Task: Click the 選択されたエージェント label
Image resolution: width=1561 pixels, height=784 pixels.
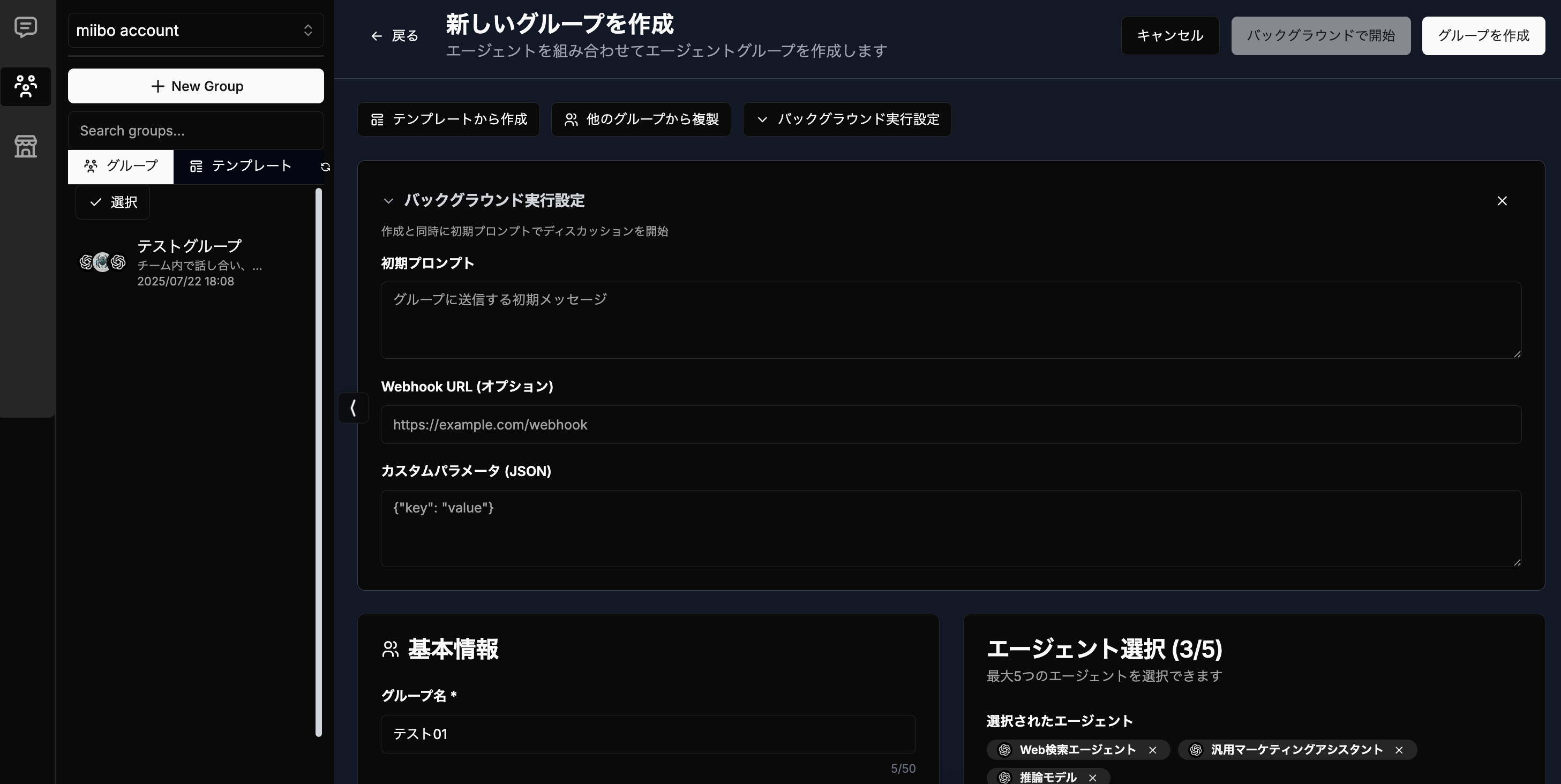Action: (1059, 721)
